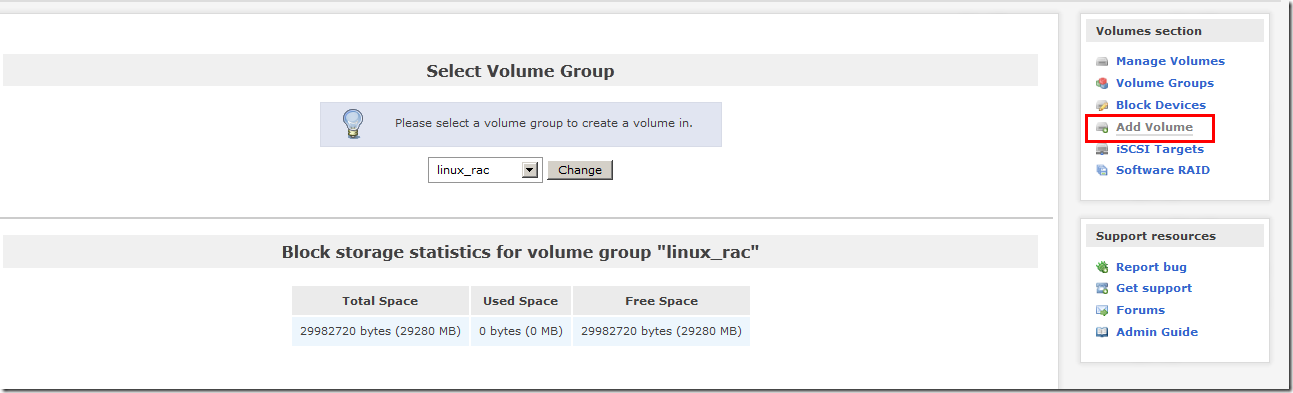Open the iSCSI Targets link
This screenshot has width=1293, height=393.
(x=1160, y=149)
